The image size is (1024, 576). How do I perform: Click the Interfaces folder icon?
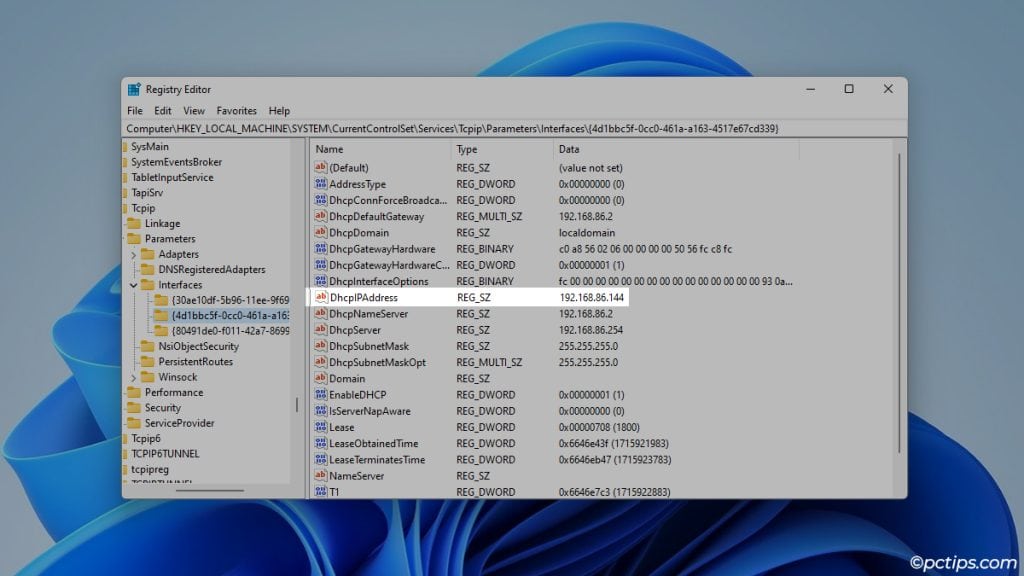pyautogui.click(x=148, y=285)
